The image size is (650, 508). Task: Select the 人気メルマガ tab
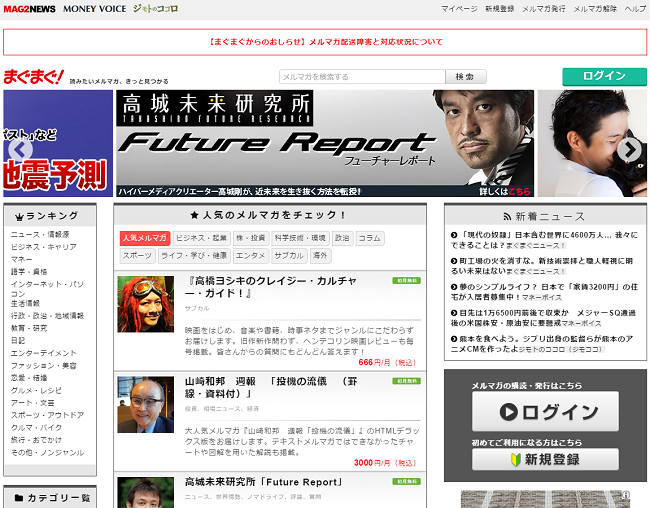[145, 238]
